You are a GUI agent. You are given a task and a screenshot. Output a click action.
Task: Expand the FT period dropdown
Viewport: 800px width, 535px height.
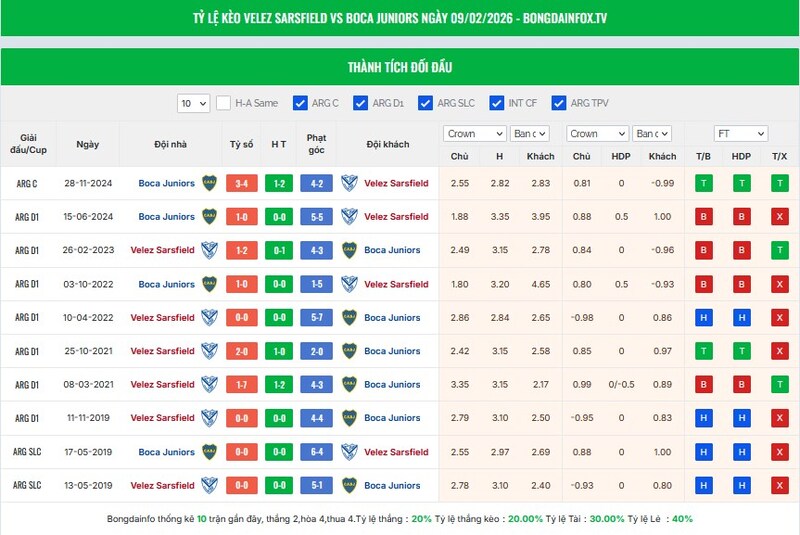(740, 134)
